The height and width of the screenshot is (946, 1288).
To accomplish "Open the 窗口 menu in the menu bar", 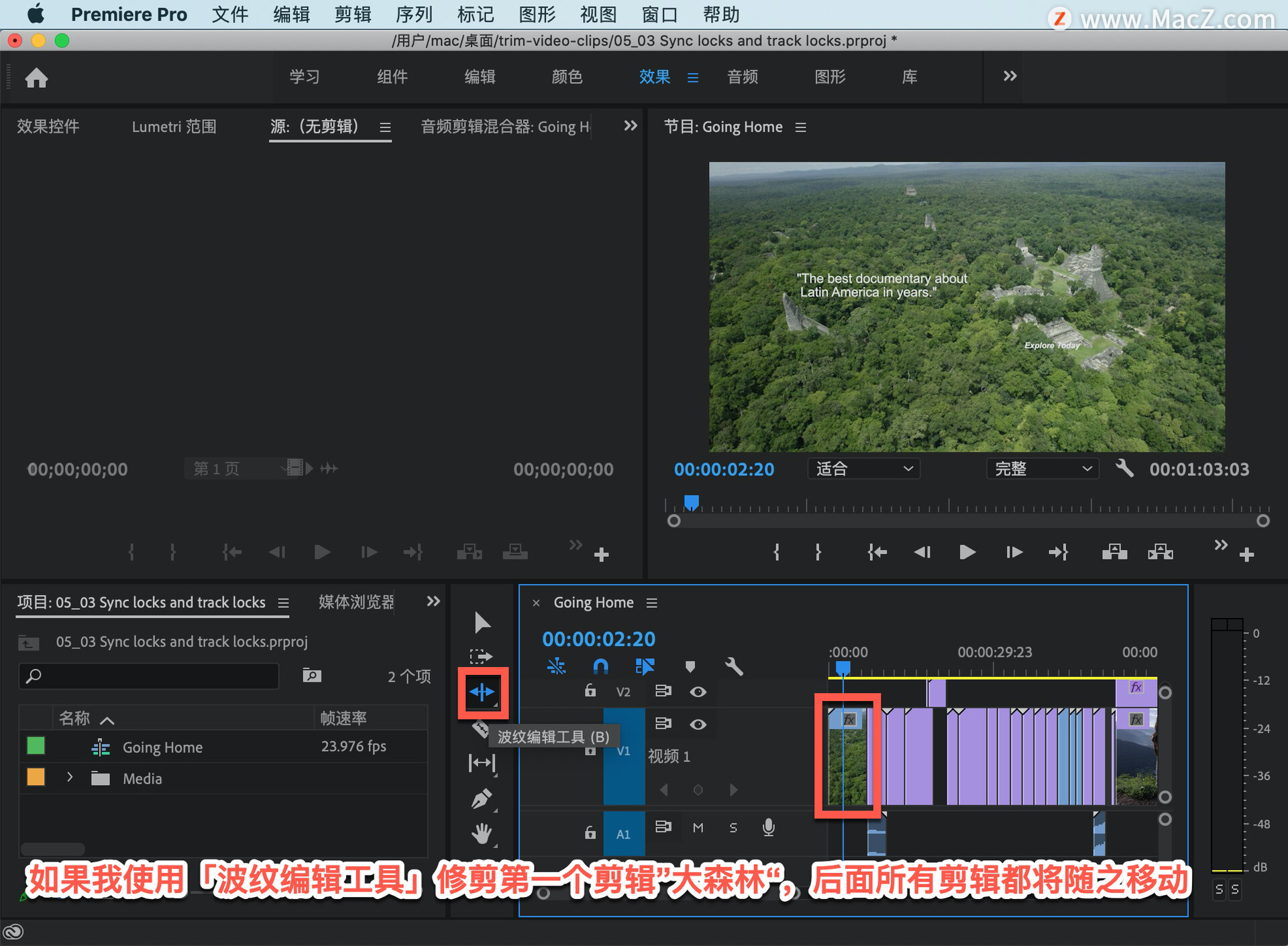I will [x=659, y=14].
